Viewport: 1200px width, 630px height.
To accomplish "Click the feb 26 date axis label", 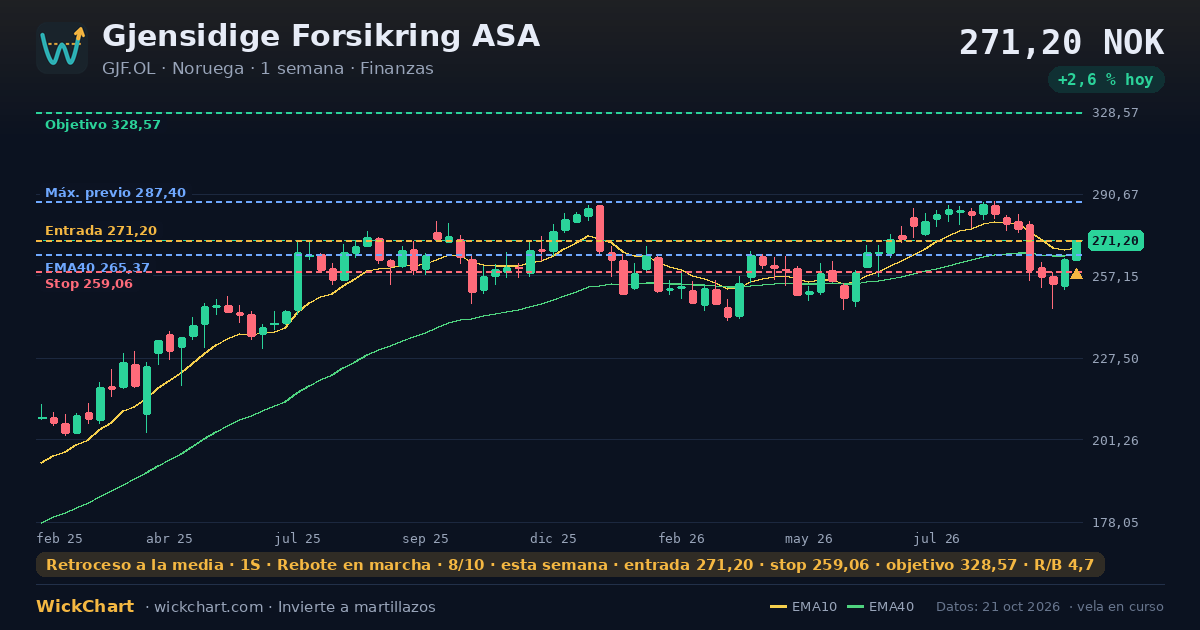I will (681, 538).
